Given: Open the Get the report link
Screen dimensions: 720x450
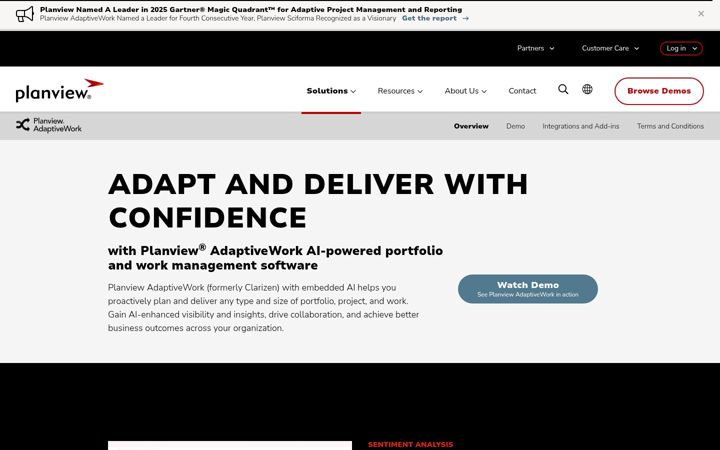Looking at the screenshot, I should pyautogui.click(x=429, y=18).
